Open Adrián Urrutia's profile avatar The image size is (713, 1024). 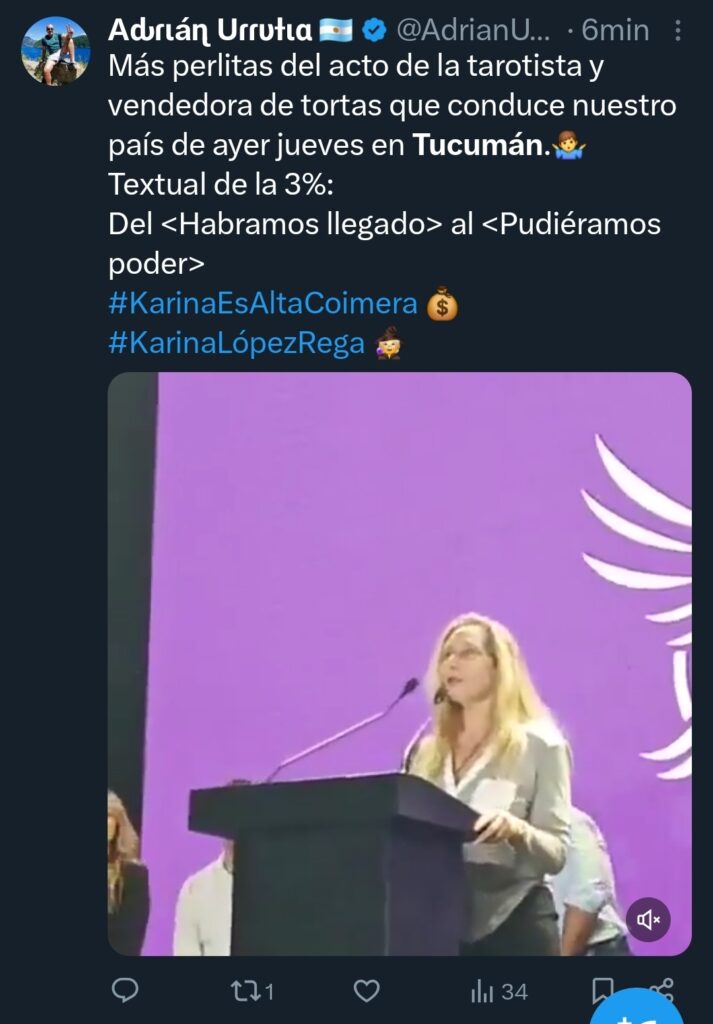click(55, 50)
